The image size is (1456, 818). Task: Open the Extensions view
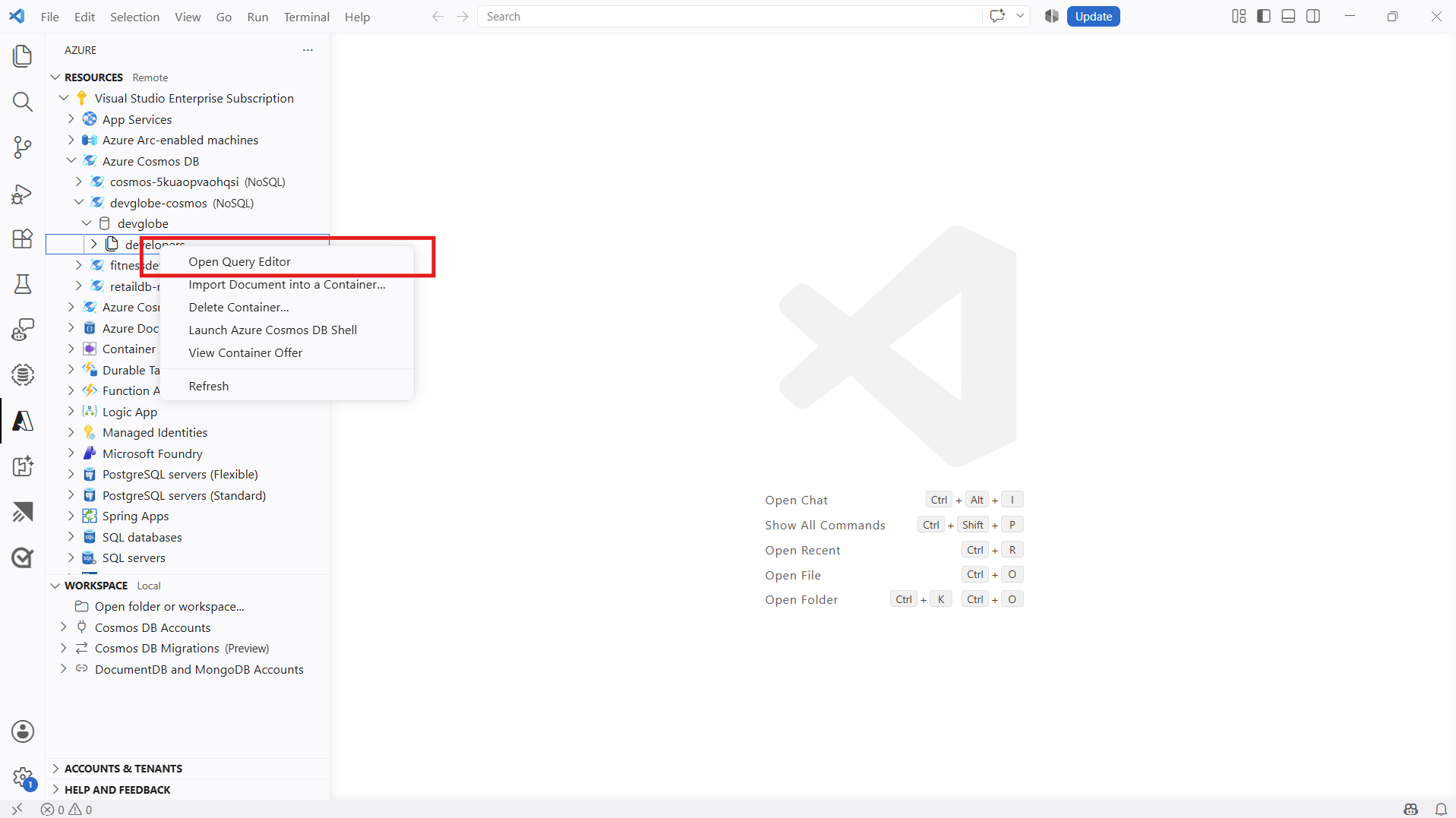[x=23, y=238]
